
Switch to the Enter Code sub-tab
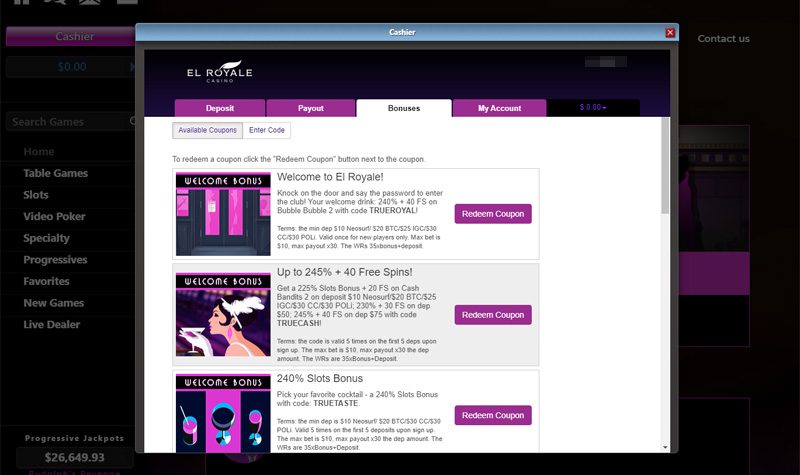pos(266,130)
